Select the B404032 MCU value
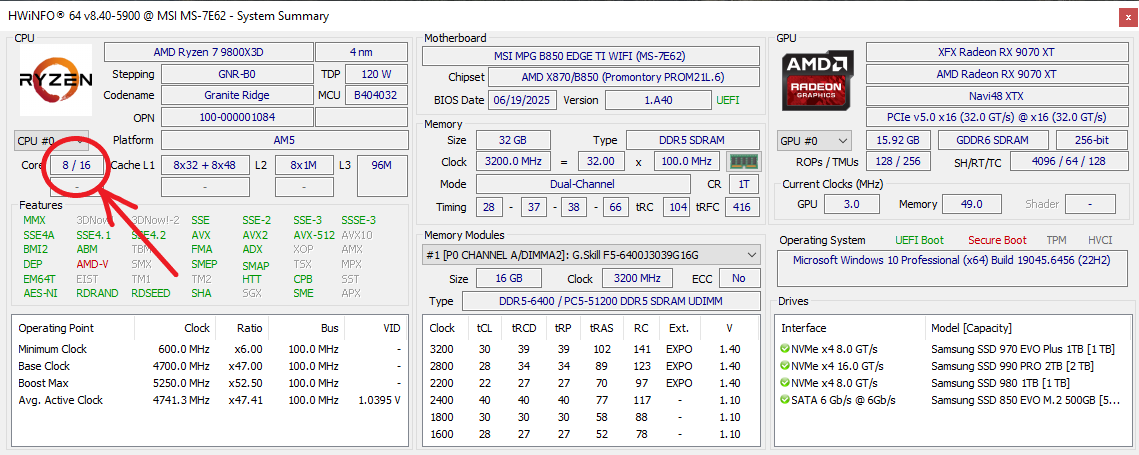Viewport: 1139px width, 455px height. coord(376,95)
